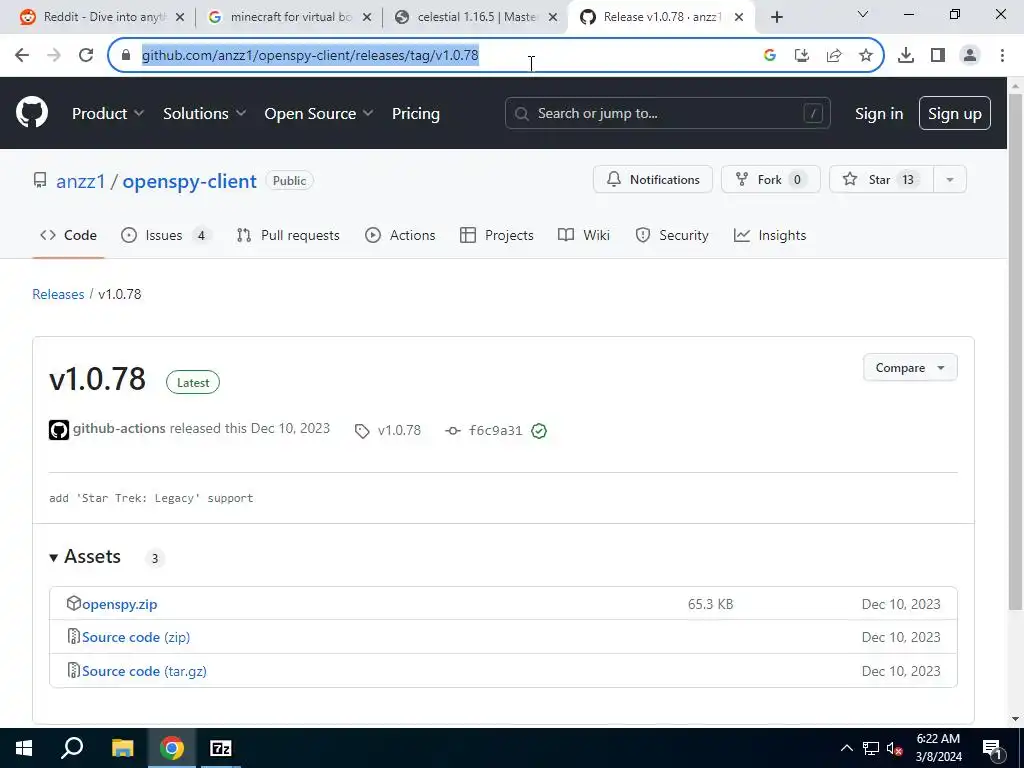The height and width of the screenshot is (768, 1024).
Task: Reload the page with refresh icon
Action: 86,56
